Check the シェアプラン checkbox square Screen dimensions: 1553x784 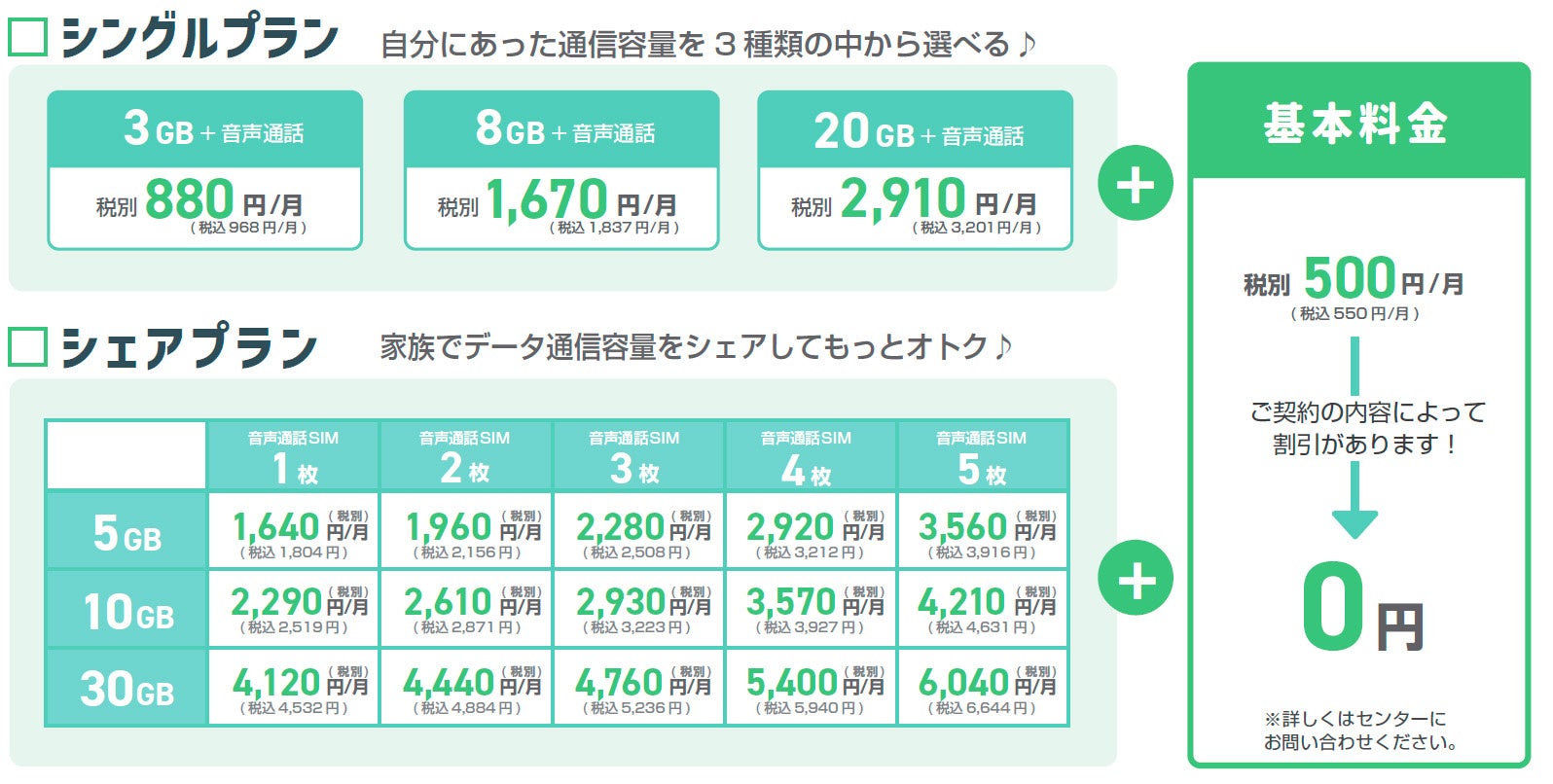click(x=27, y=346)
